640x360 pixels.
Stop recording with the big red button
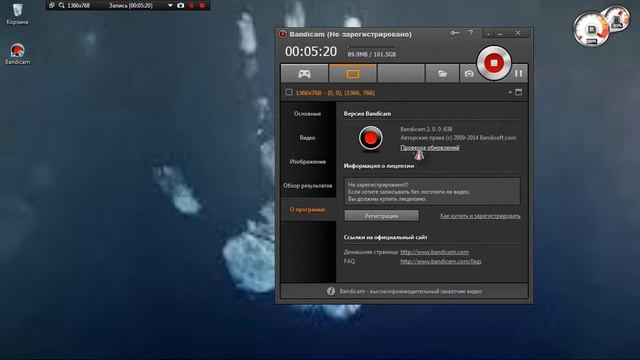pos(494,63)
